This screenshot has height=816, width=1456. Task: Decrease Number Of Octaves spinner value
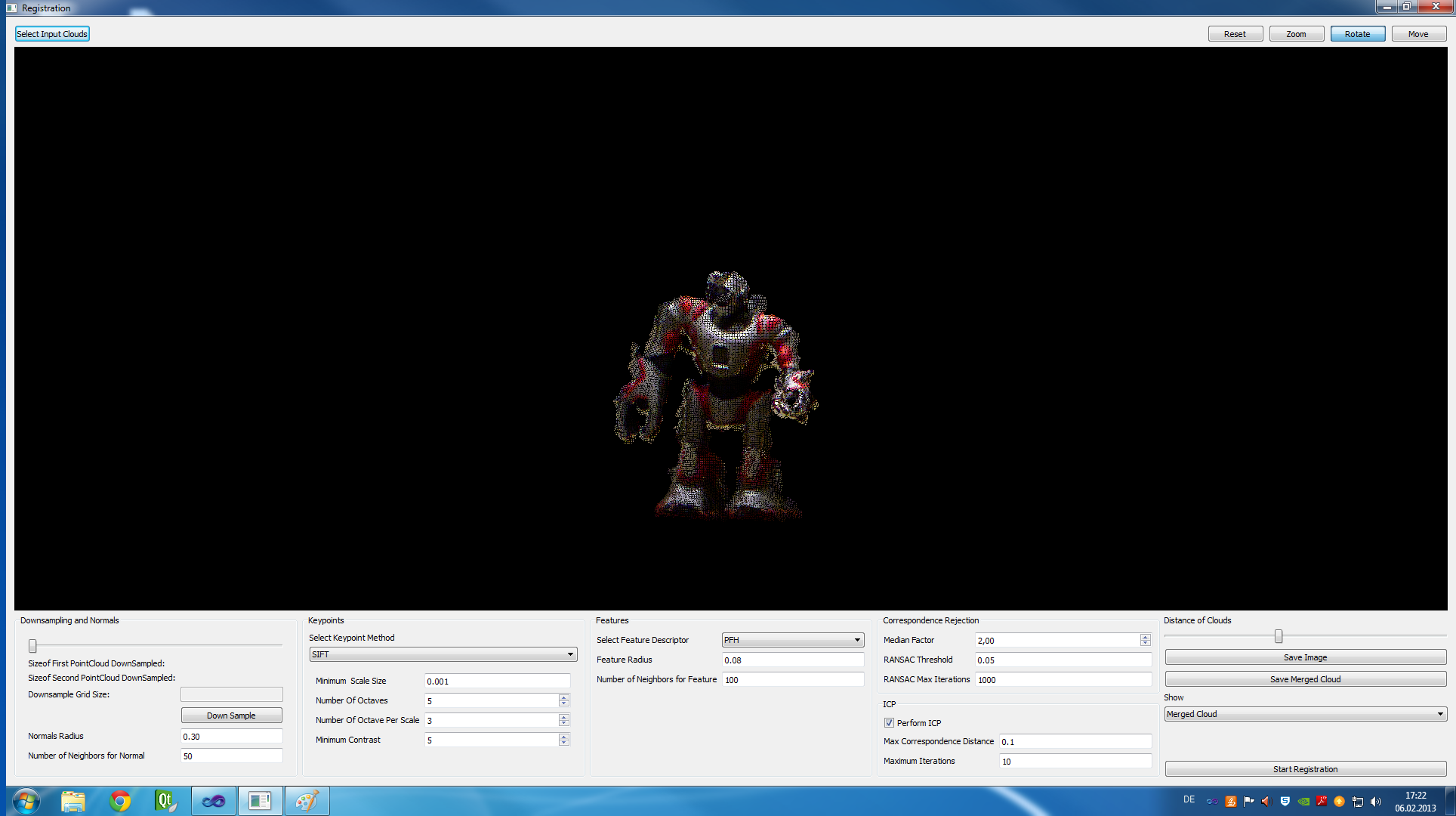pos(563,704)
